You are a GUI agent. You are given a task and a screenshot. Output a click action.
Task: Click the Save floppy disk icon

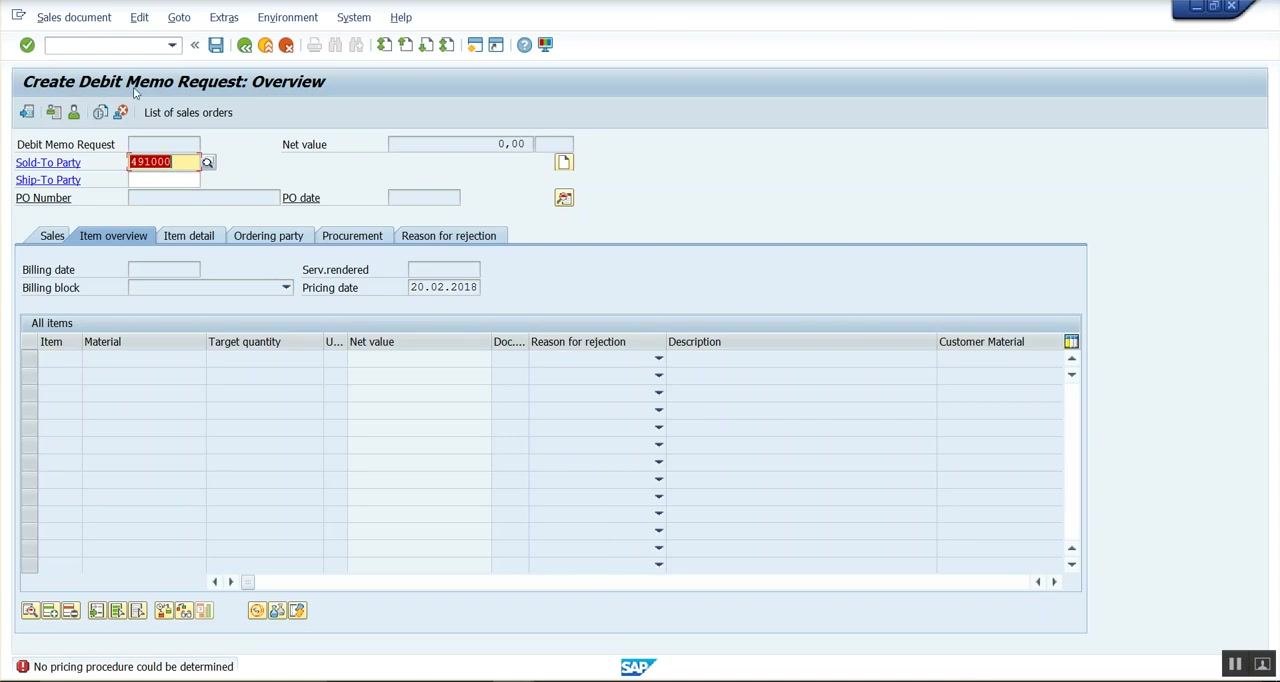[x=216, y=45]
